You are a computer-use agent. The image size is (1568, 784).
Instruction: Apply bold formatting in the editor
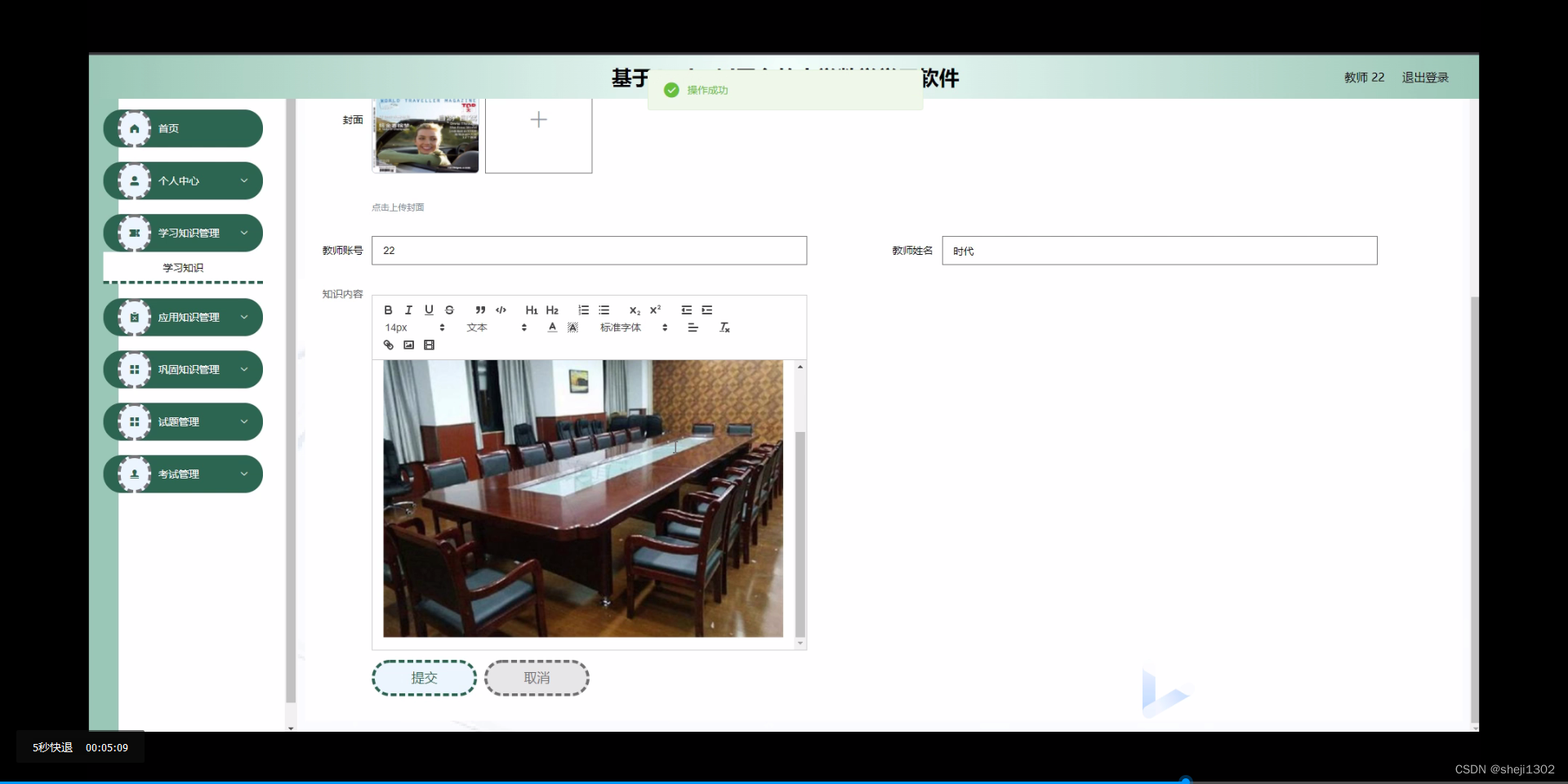389,310
